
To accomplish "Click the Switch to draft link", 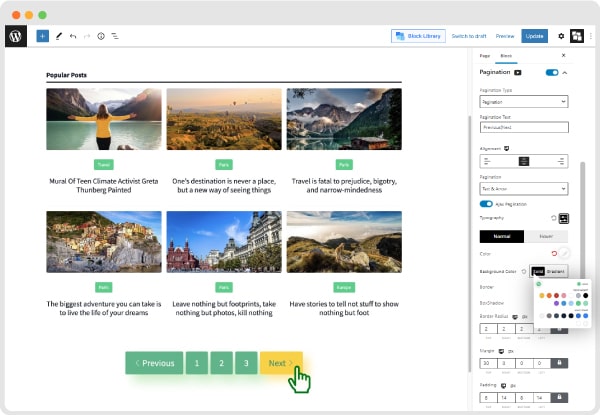I will pyautogui.click(x=468, y=36).
